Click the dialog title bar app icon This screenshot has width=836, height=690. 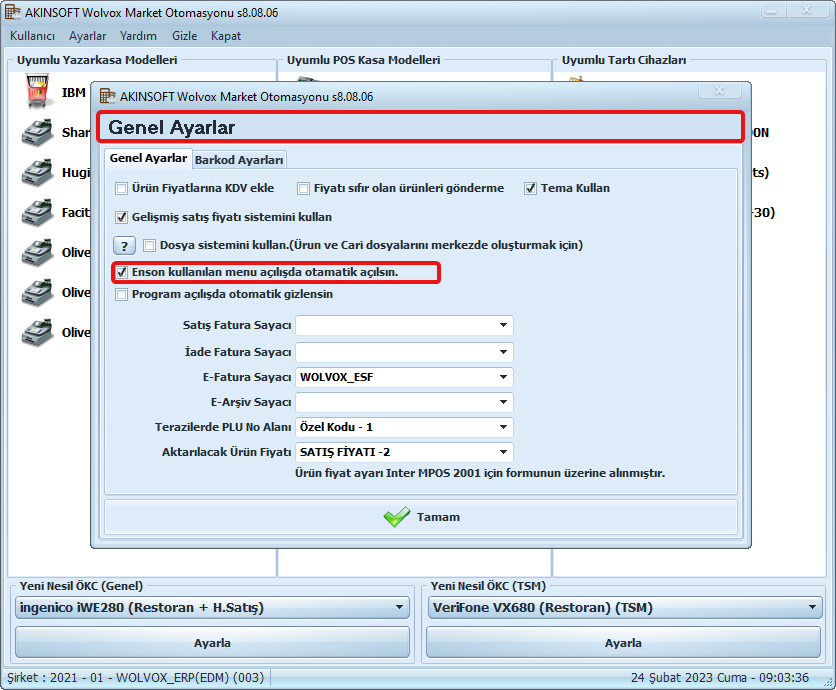(x=108, y=96)
